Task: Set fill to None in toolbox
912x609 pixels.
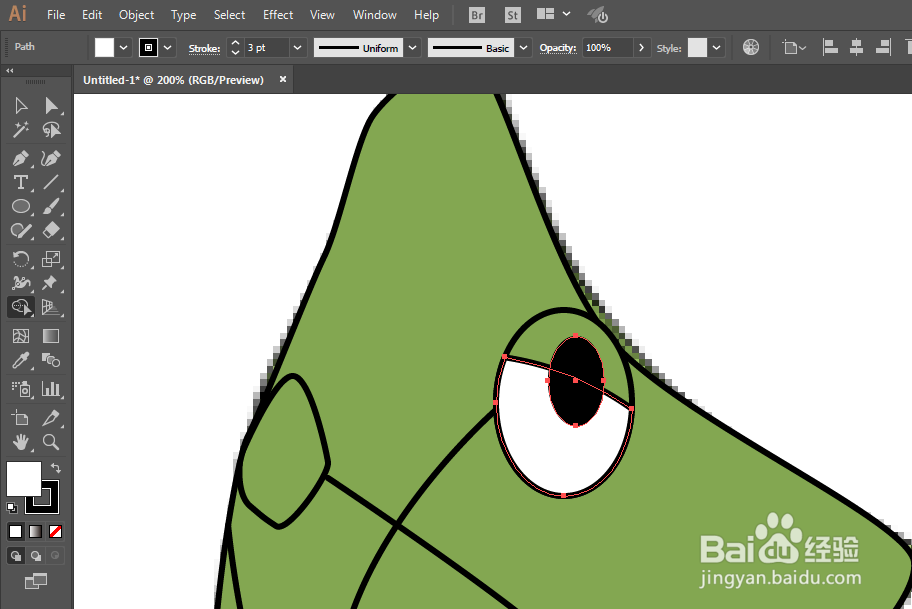Action: tap(56, 531)
